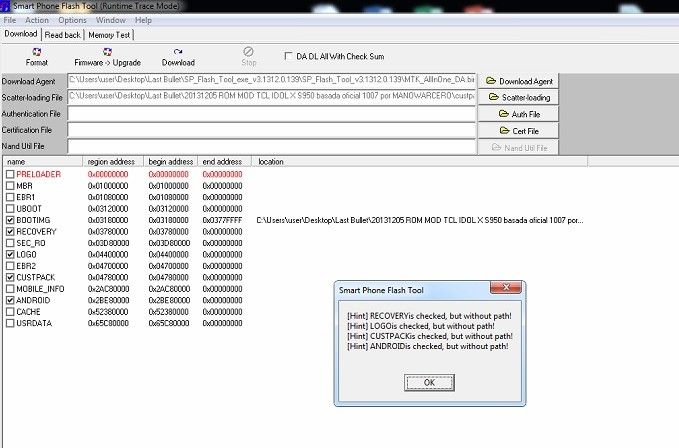This screenshot has height=448, width=679.
Task: Click begin address 0x65C80000 in USRDATA row
Action: pyautogui.click(x=169, y=323)
